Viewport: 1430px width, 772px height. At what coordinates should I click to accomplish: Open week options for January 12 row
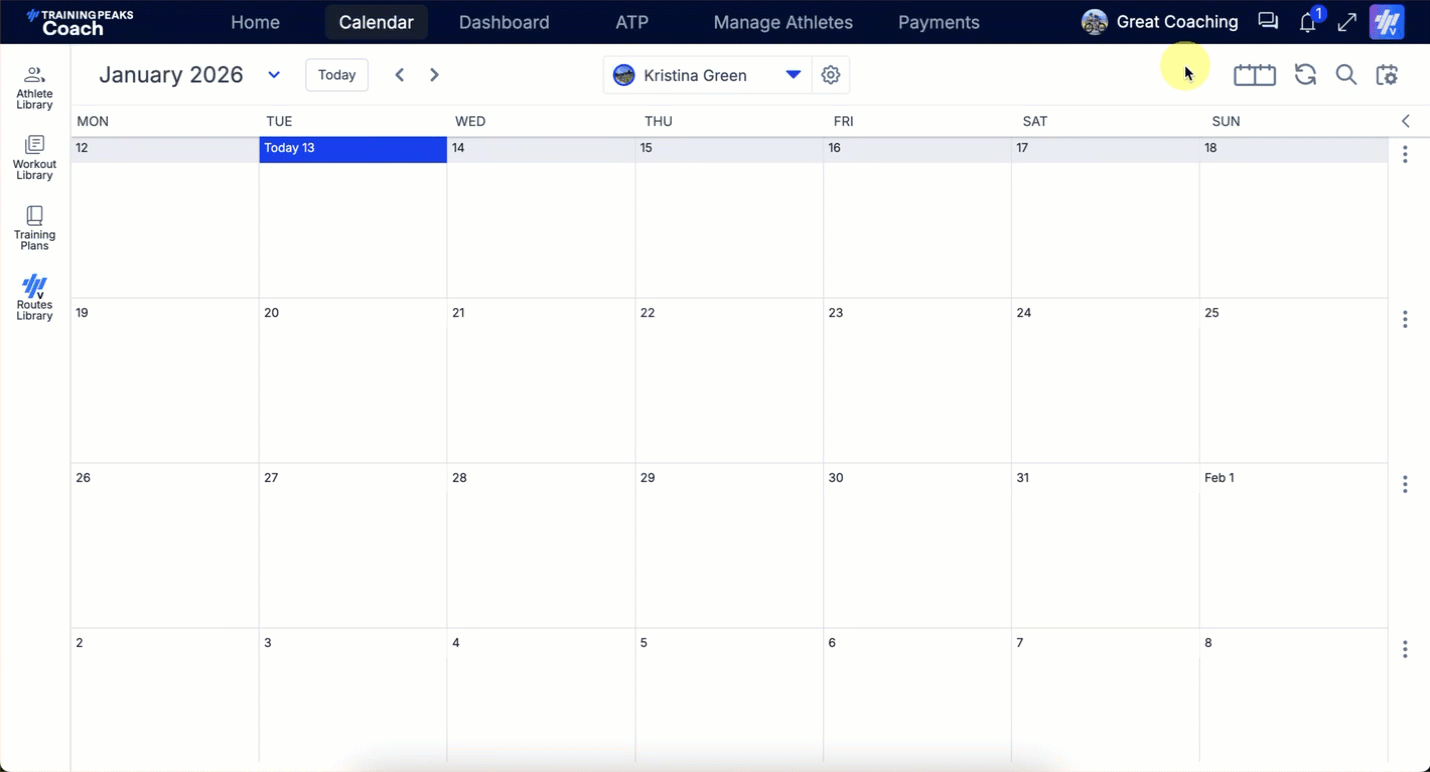click(1405, 155)
